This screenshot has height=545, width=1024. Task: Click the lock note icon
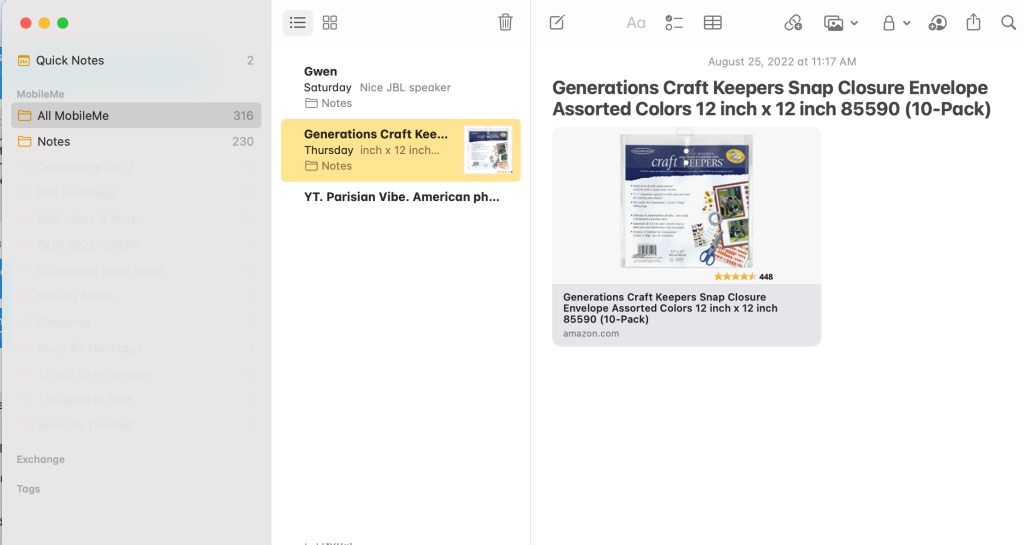pyautogui.click(x=889, y=23)
